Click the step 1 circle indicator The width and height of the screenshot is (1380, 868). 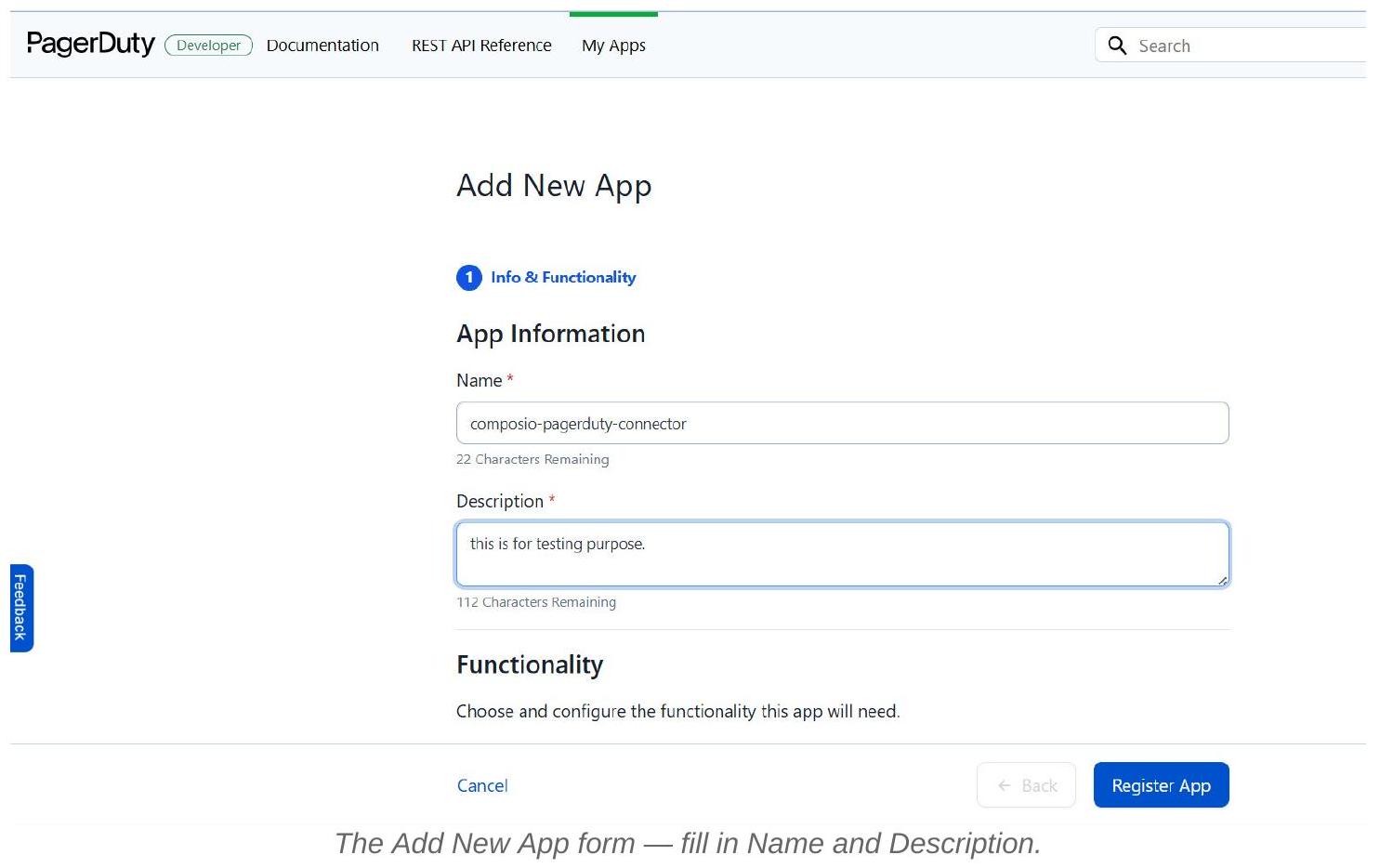pos(469,277)
